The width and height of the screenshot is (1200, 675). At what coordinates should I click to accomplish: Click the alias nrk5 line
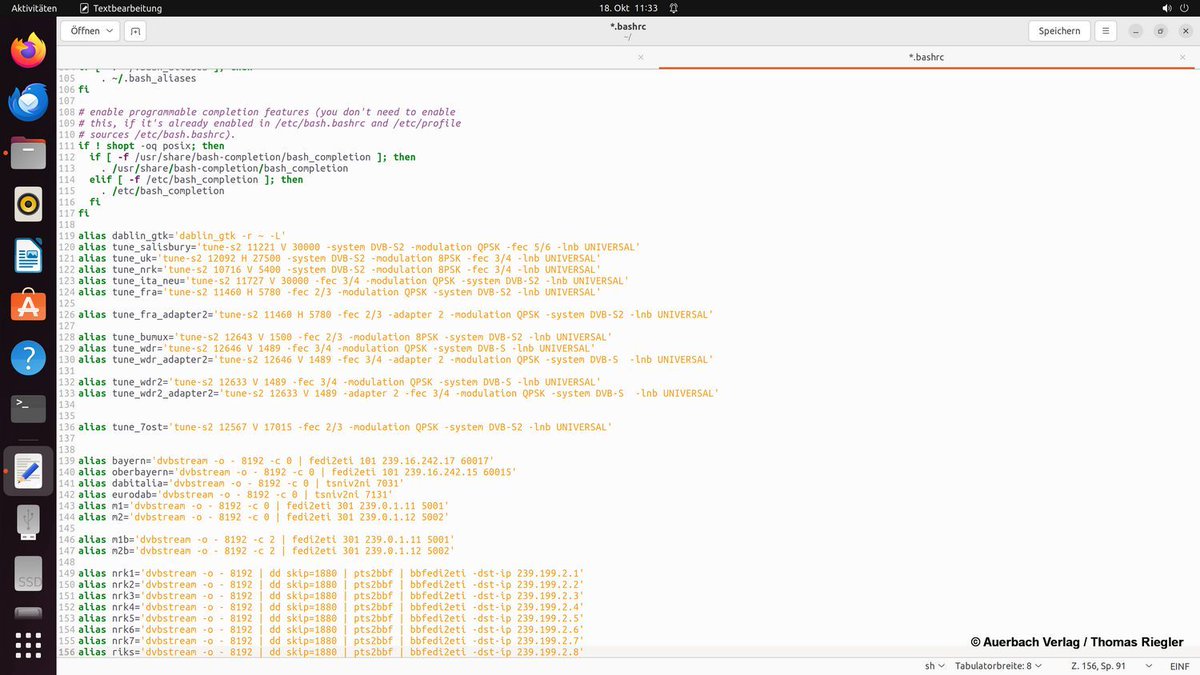[331, 618]
